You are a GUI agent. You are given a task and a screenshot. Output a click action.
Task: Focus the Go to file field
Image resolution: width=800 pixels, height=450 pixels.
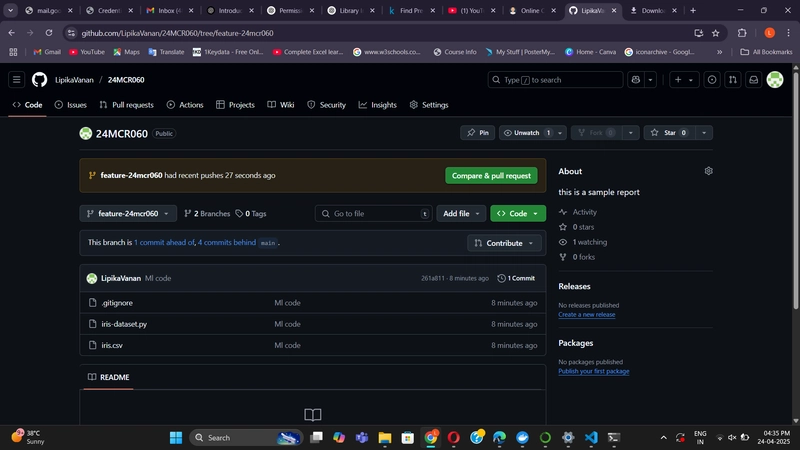pos(373,213)
